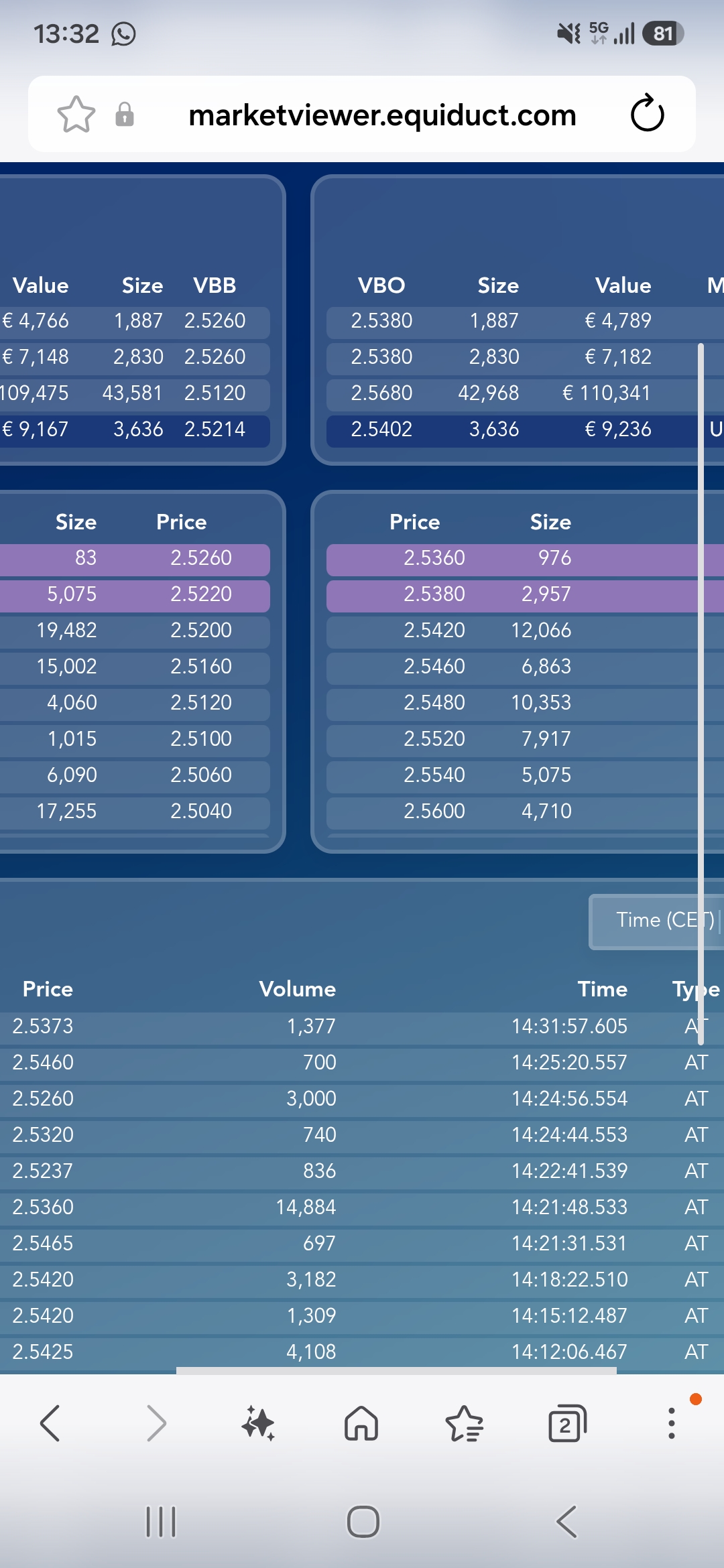The height and width of the screenshot is (1568, 724).
Task: Tap the marketviewer.equiduct.com address field
Action: (382, 115)
